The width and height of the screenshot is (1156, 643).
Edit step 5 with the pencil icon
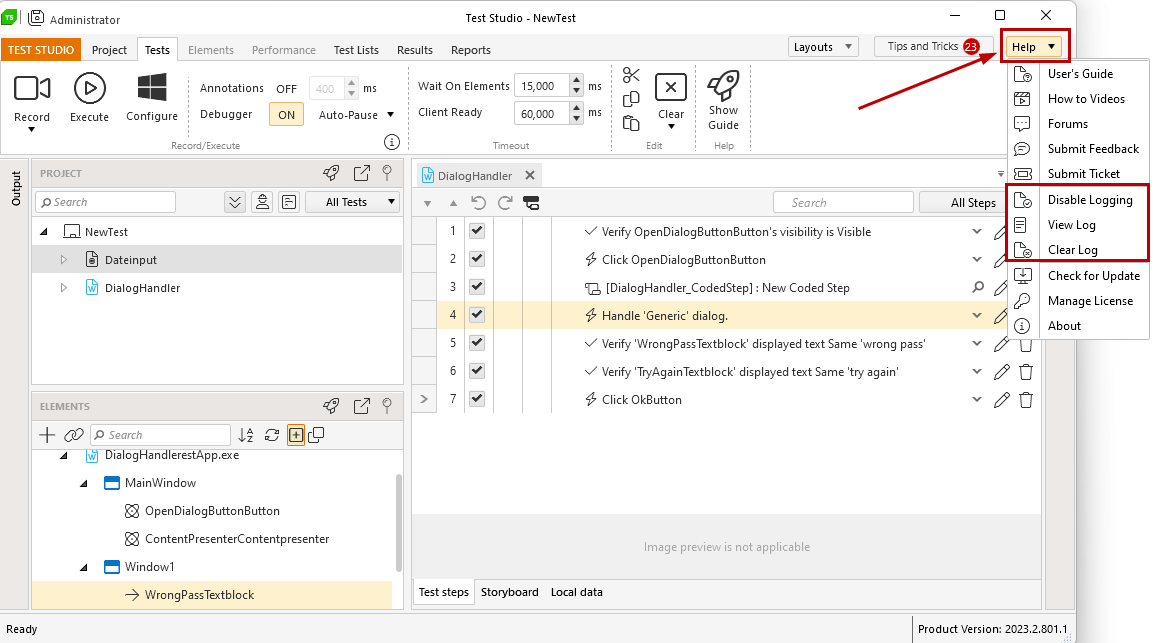pos(1001,344)
